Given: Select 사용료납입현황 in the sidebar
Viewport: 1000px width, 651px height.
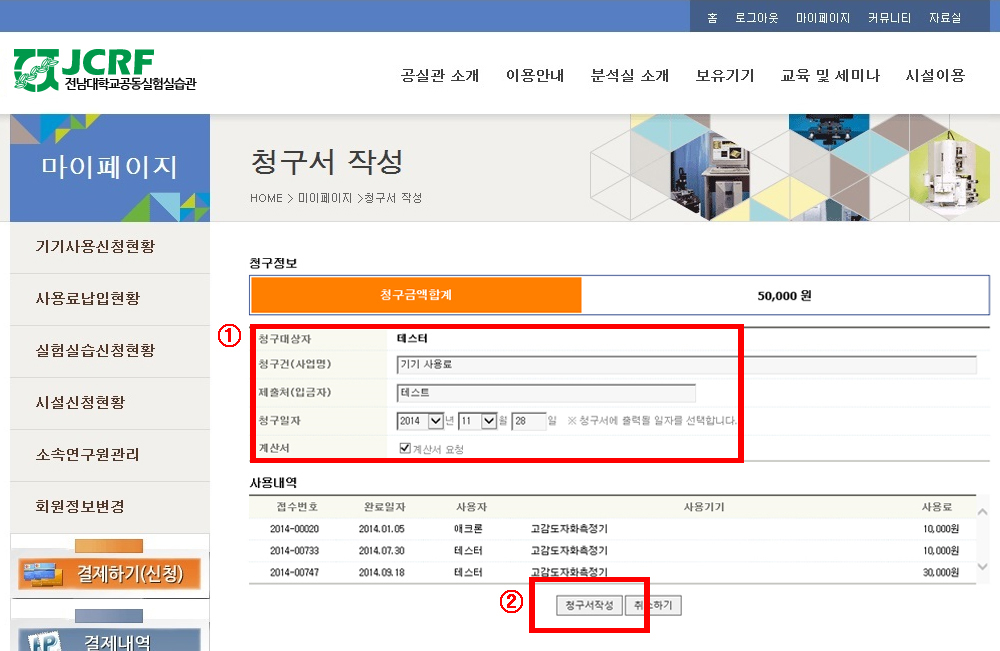Looking at the screenshot, I should [88, 299].
